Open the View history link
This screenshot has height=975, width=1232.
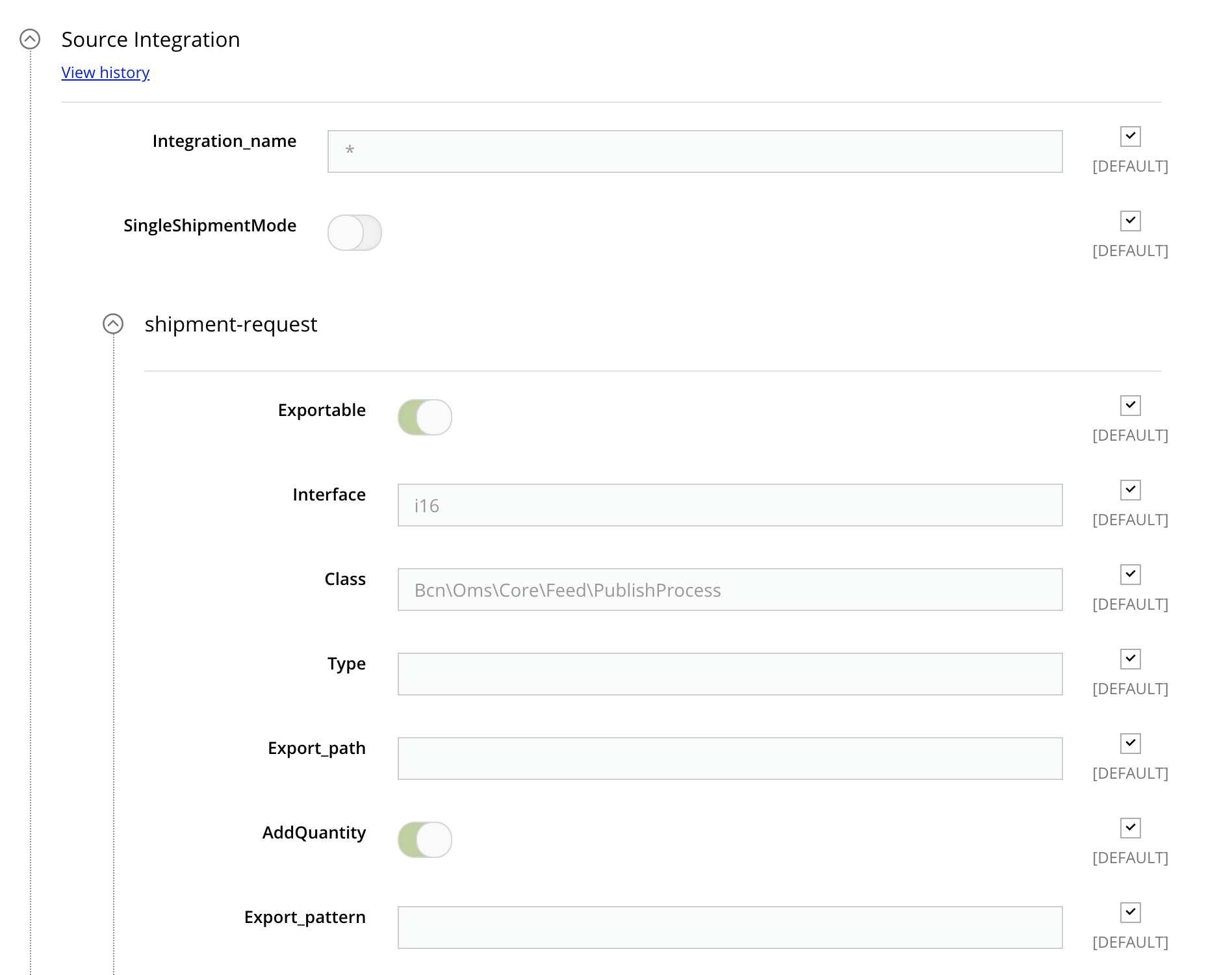(105, 73)
